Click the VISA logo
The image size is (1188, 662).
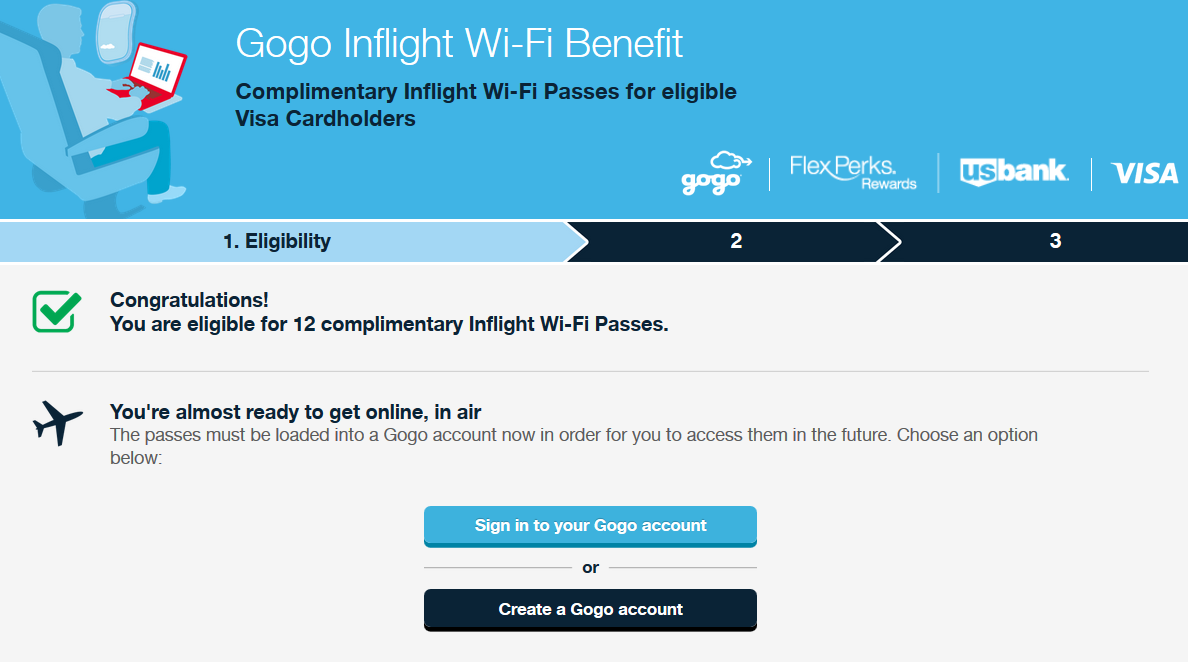coord(1145,174)
